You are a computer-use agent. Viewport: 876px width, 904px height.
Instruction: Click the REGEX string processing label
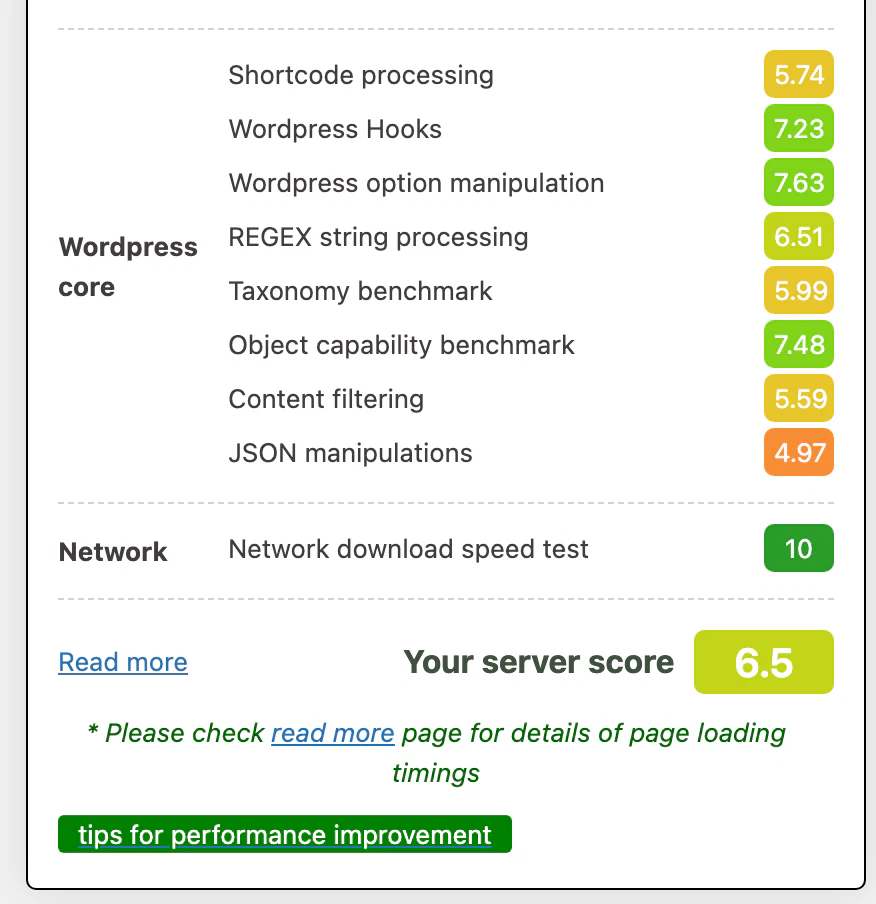378,237
